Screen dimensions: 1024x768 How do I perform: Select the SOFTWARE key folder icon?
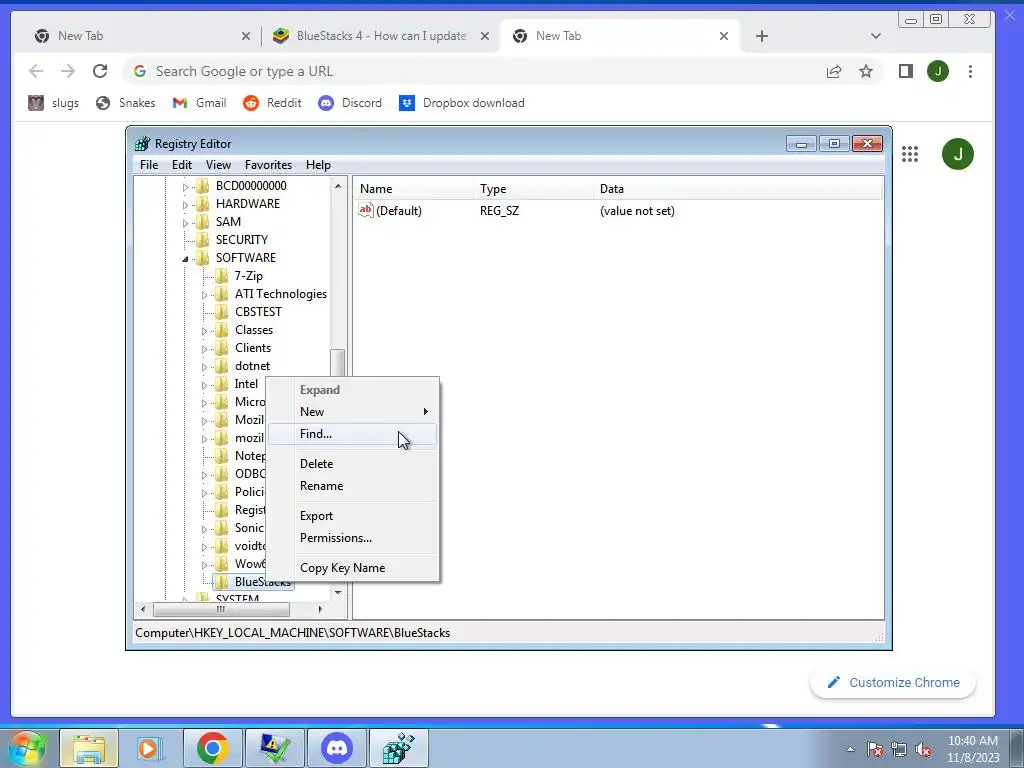pyautogui.click(x=203, y=258)
